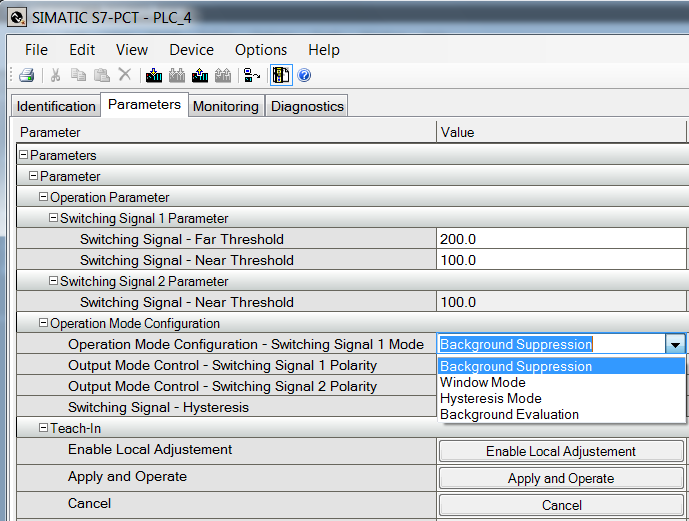Viewport: 689px width, 521px height.
Task: Select the 'Cancel' parameter label in Teach-In
Action: coord(89,503)
